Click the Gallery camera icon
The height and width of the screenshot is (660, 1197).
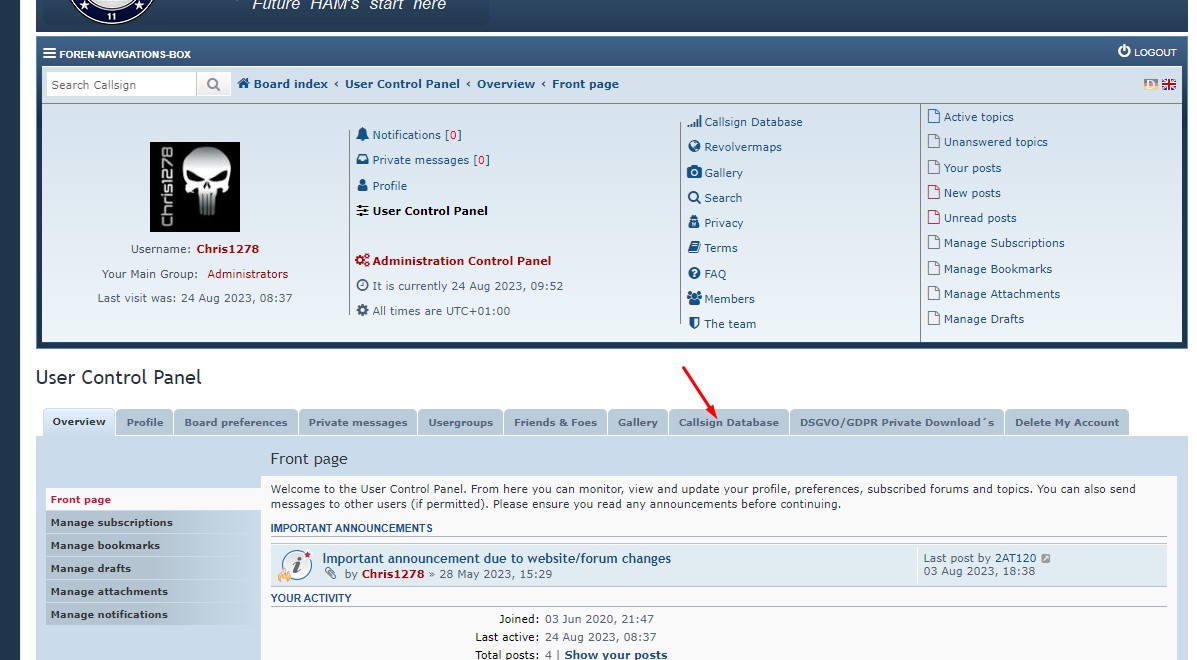pyautogui.click(x=694, y=172)
